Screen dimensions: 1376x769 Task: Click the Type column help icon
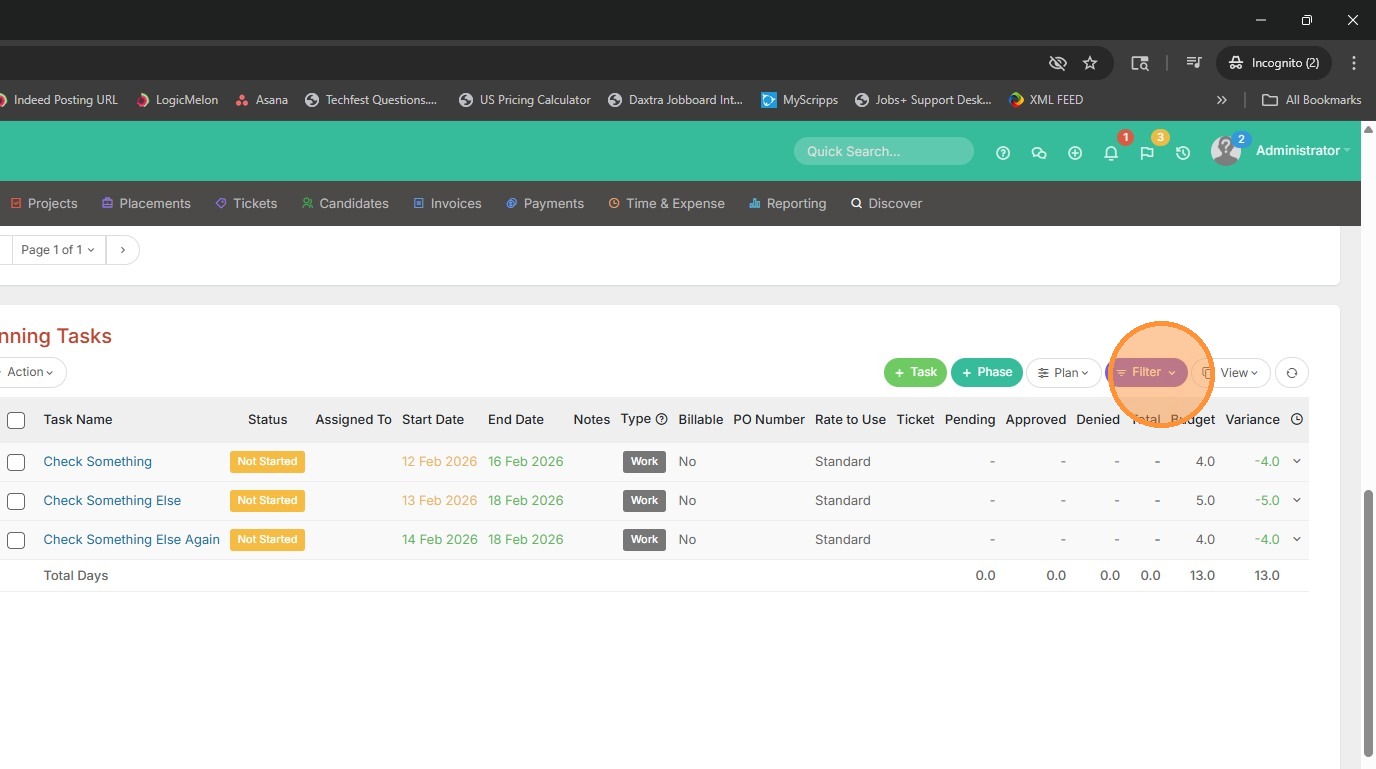[x=661, y=420]
